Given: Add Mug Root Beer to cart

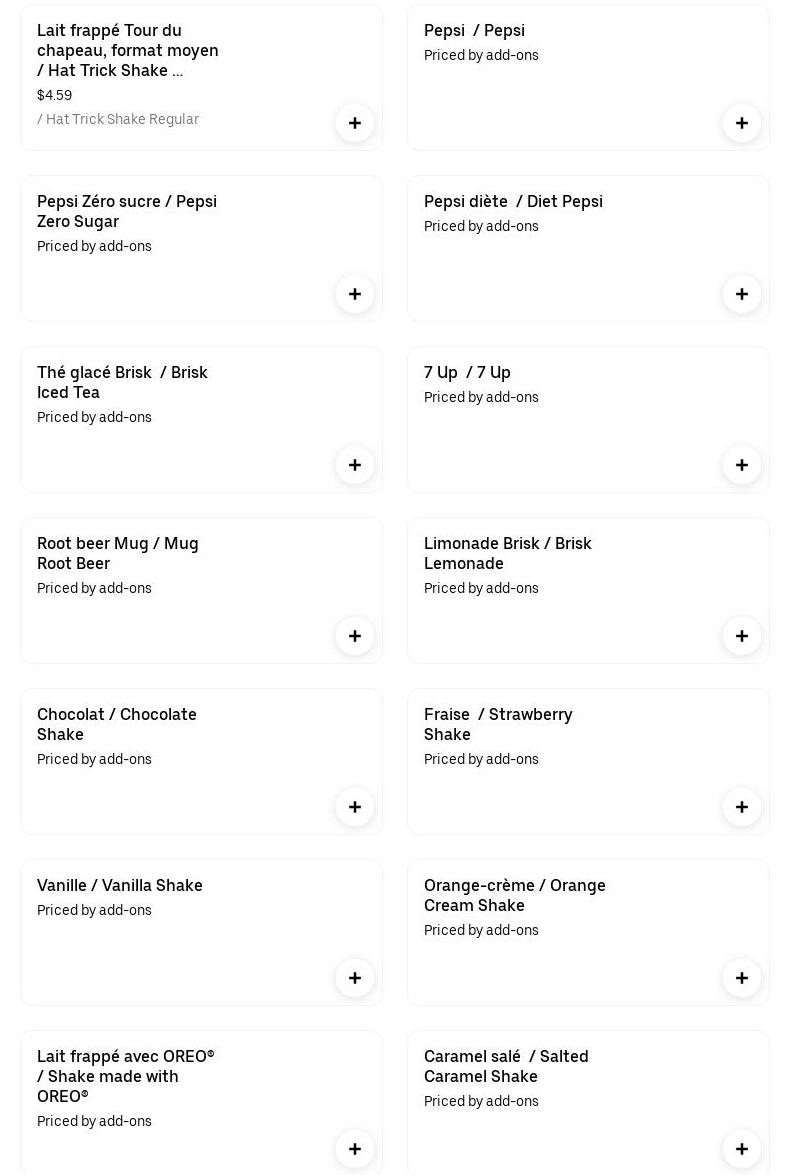Looking at the screenshot, I should point(355,636).
